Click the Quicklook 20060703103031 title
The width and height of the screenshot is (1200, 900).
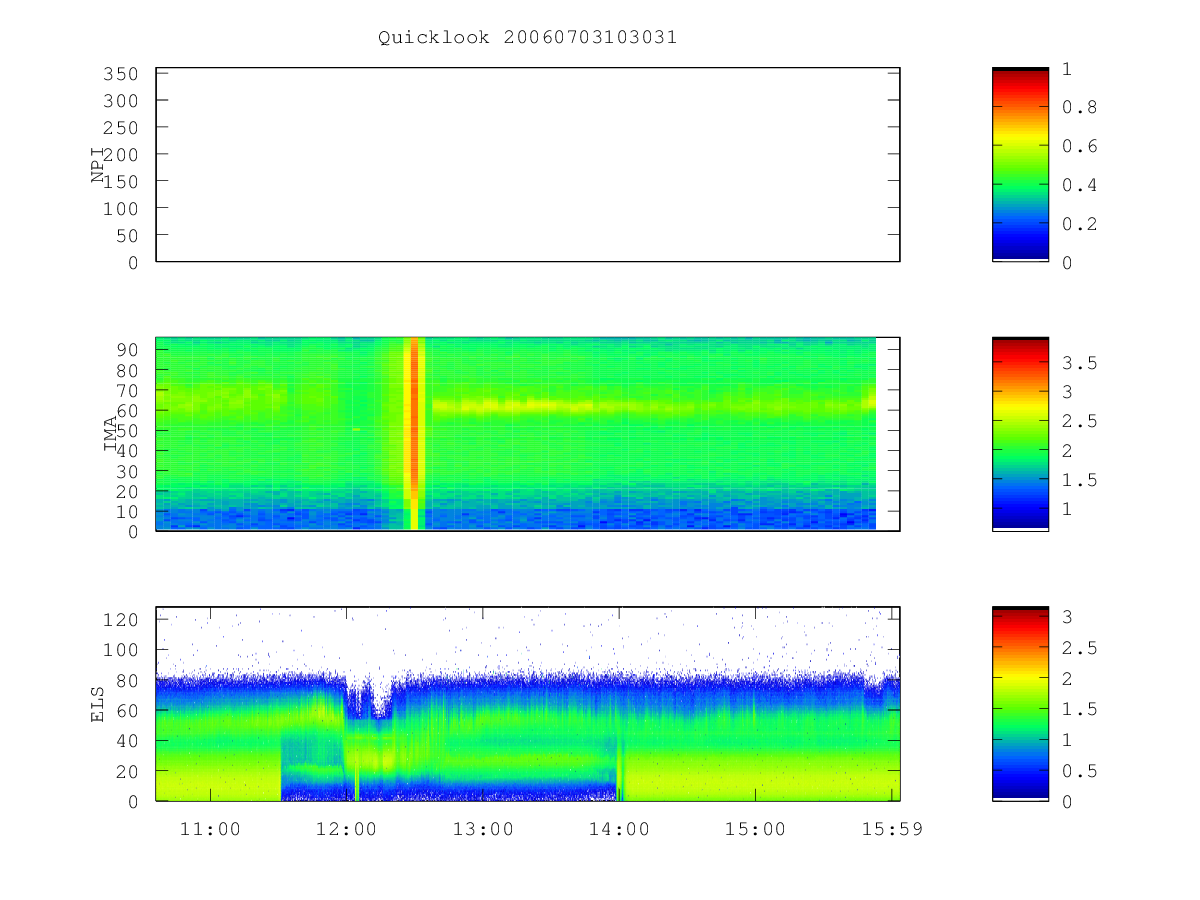pyautogui.click(x=527, y=37)
